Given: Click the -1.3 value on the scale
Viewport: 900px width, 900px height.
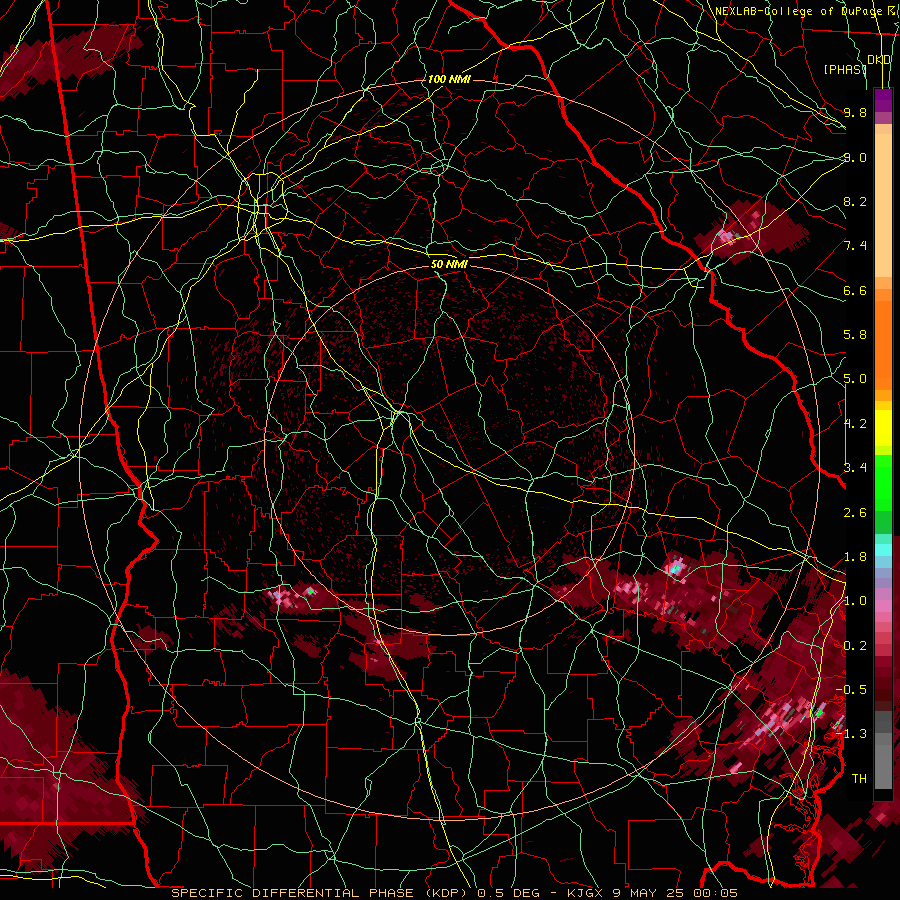Looking at the screenshot, I should pyautogui.click(x=851, y=734).
